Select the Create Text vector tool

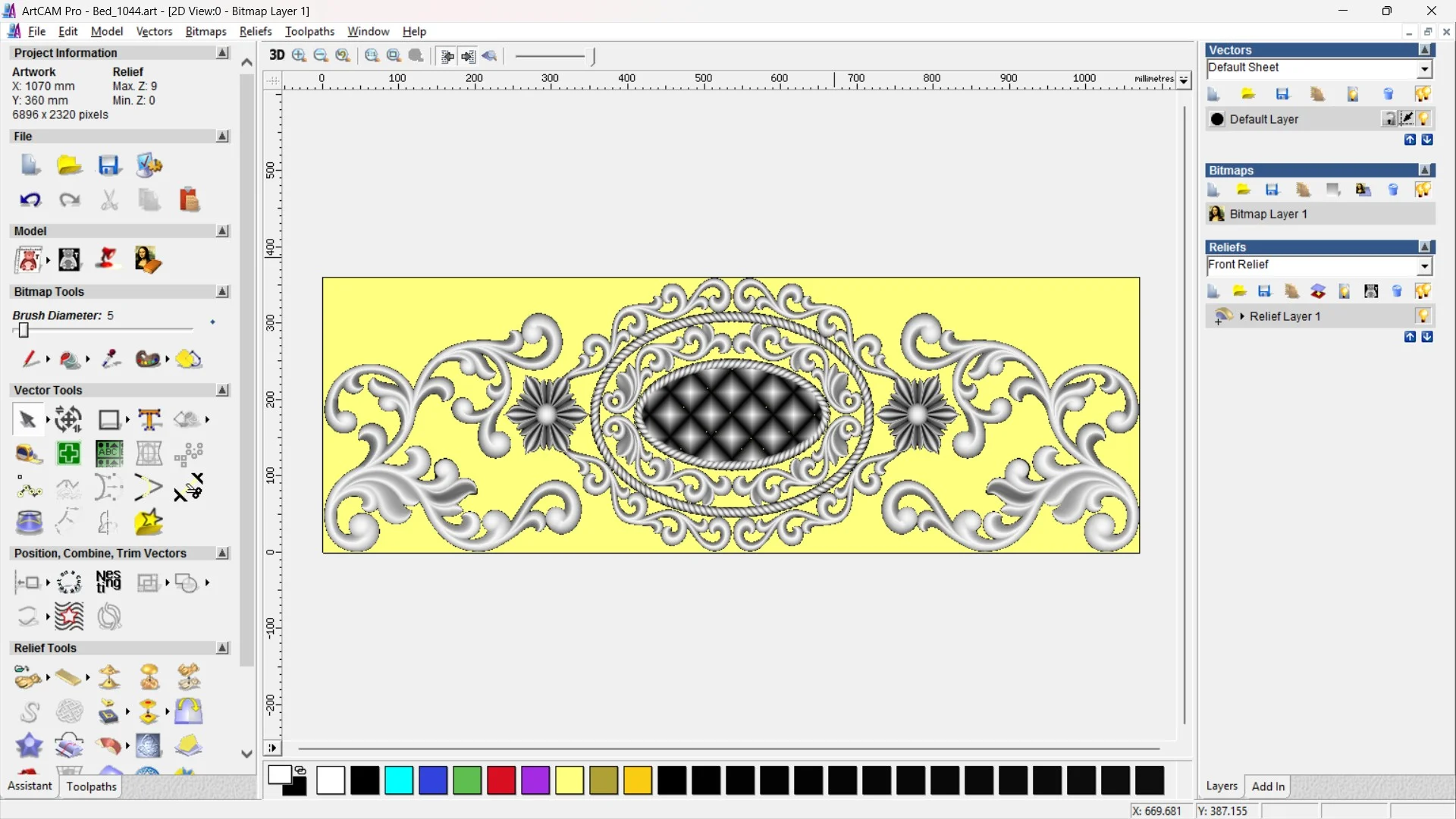(x=149, y=419)
